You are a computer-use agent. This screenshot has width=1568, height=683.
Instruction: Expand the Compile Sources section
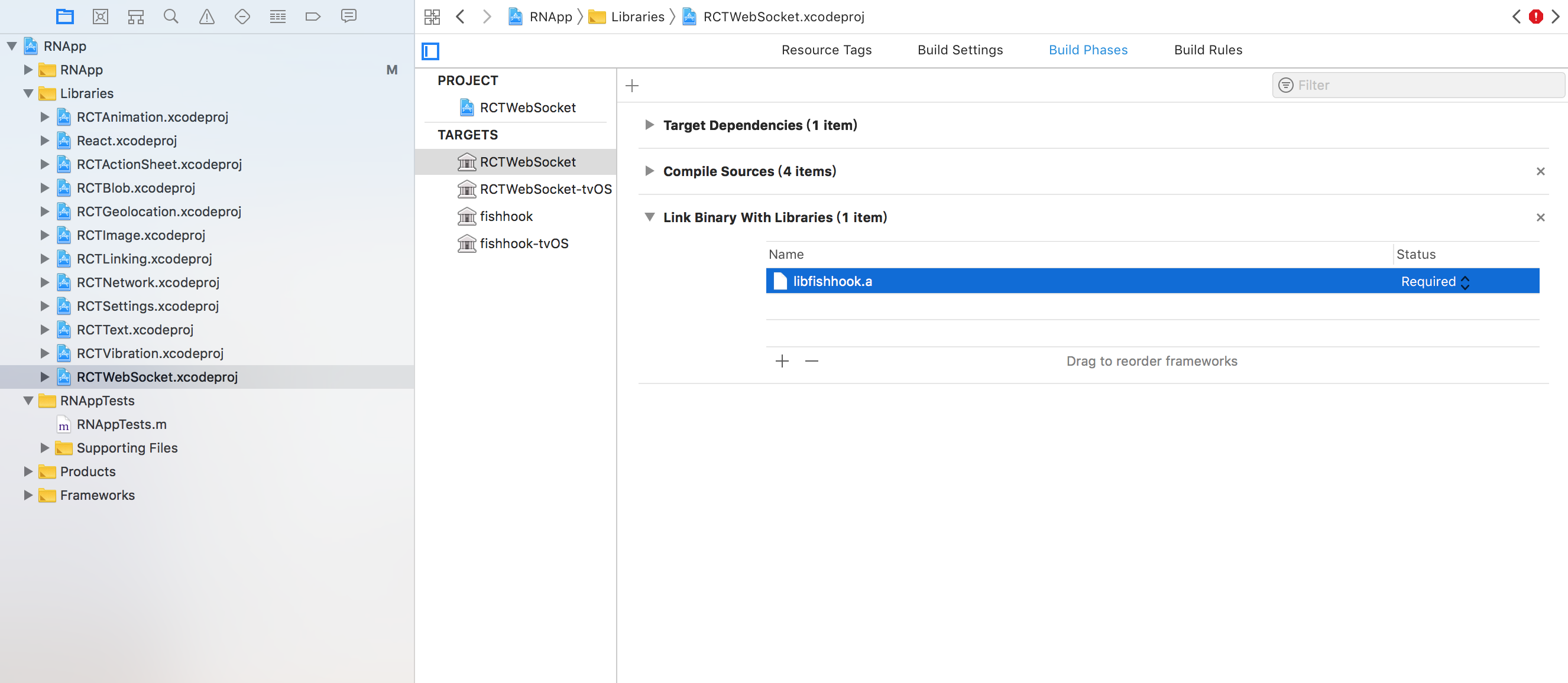coord(649,171)
